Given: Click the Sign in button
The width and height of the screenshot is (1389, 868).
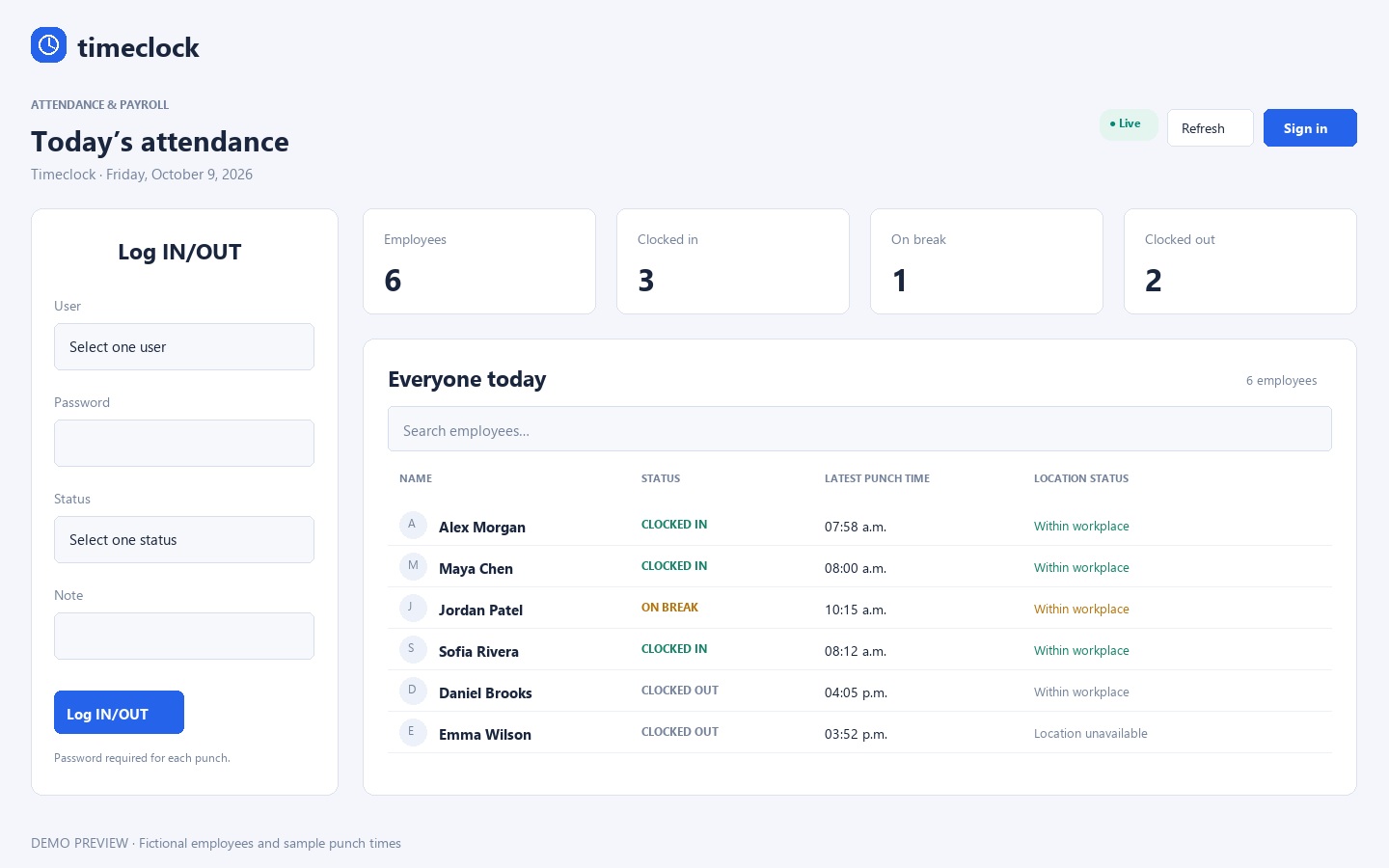Looking at the screenshot, I should coord(1310,128).
